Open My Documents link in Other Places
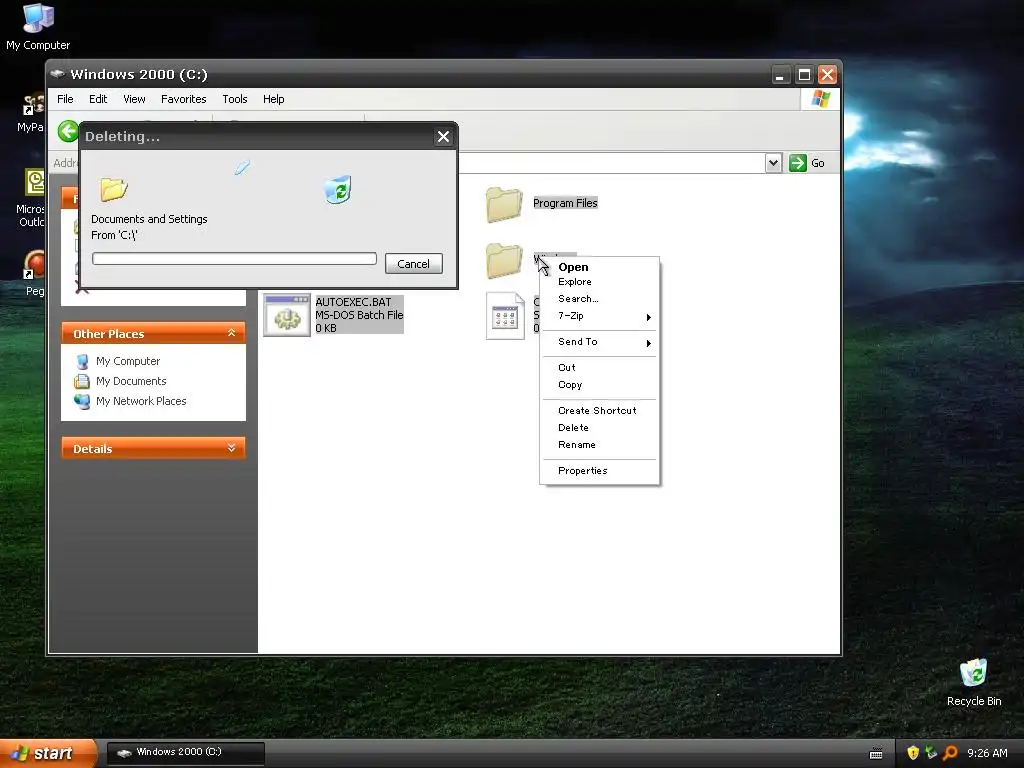Viewport: 1024px width, 768px height. tap(131, 381)
